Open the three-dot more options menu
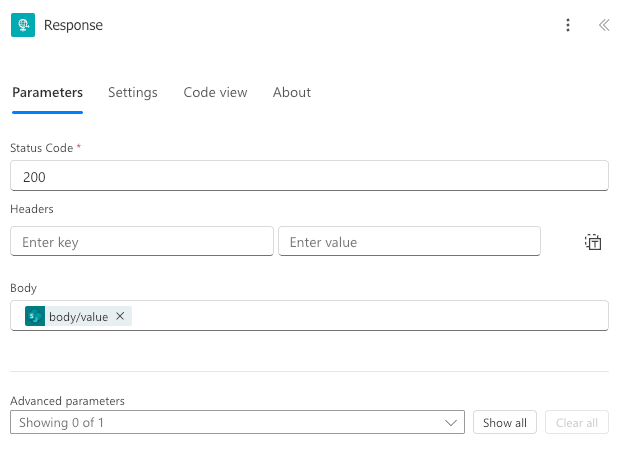The width and height of the screenshot is (619, 449). coord(568,25)
